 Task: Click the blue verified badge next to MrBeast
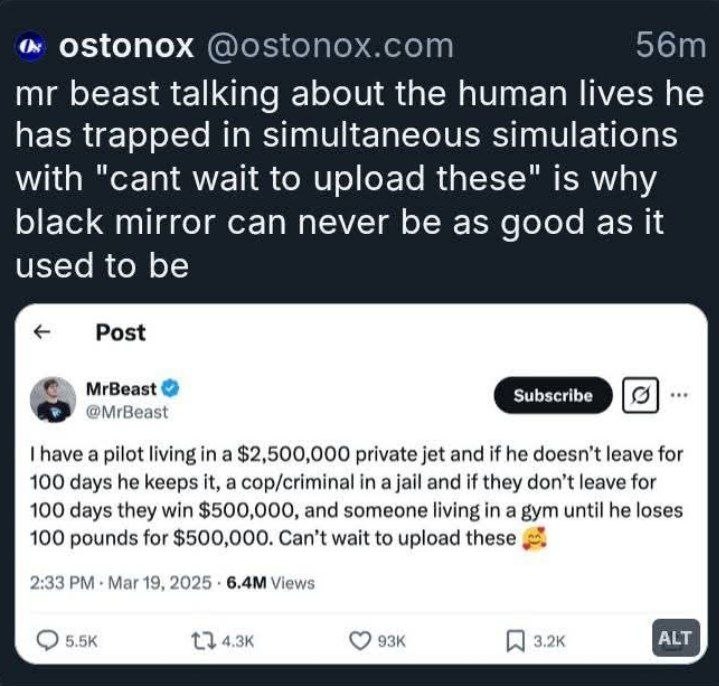171,389
